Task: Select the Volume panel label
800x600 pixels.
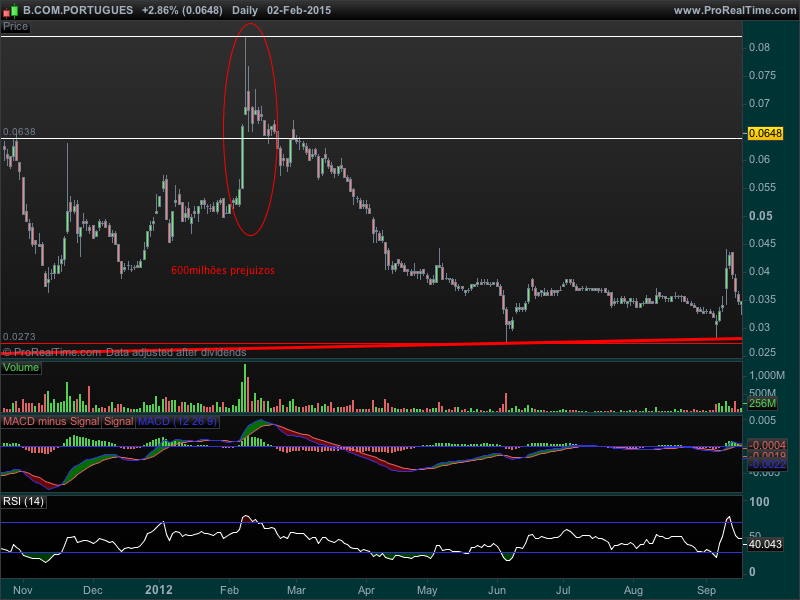Action: (21, 367)
